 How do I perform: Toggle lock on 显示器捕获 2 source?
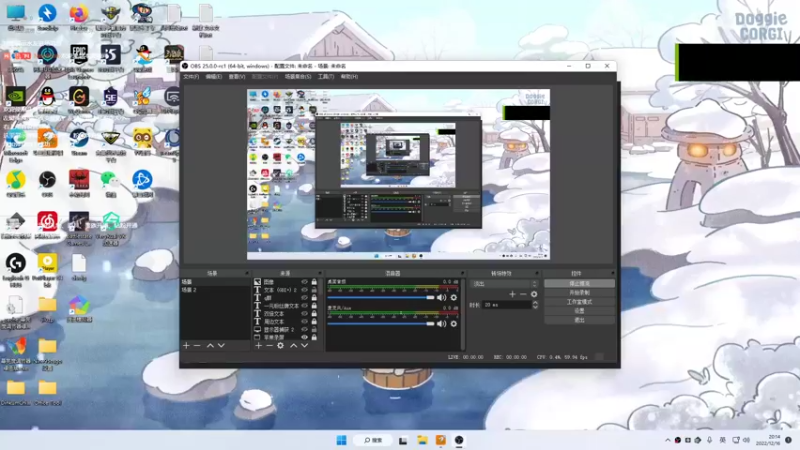tap(314, 330)
